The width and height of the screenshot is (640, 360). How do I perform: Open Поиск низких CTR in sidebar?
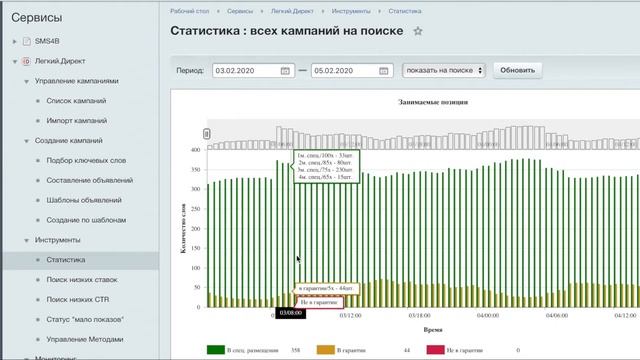[78, 300]
